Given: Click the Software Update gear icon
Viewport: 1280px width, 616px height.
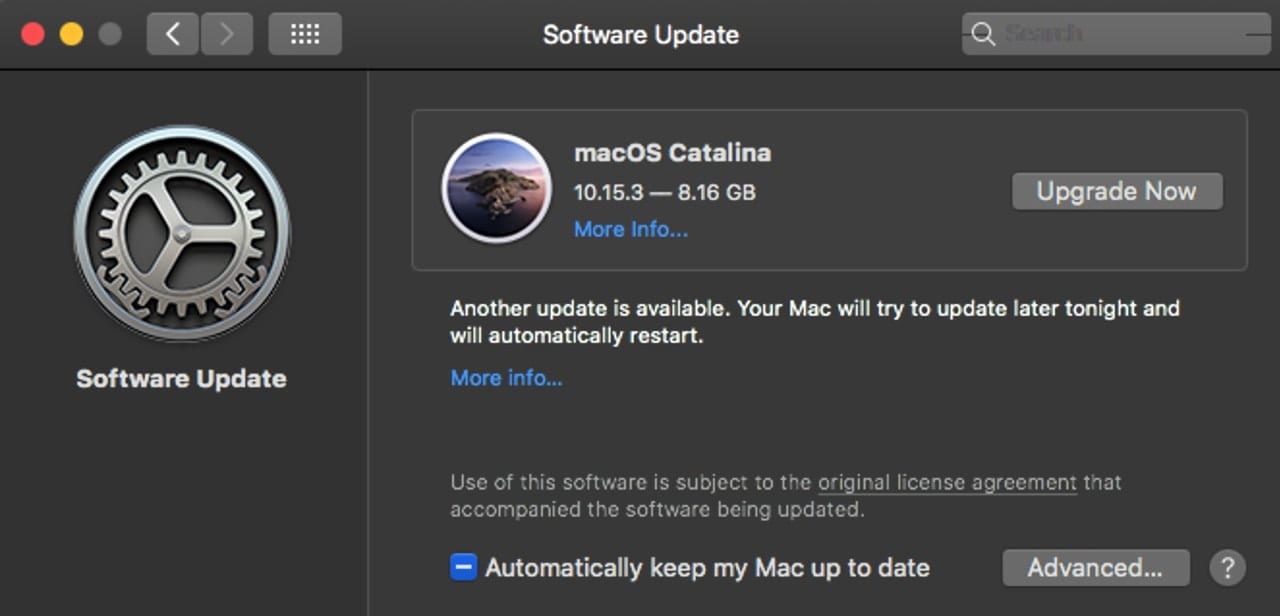Looking at the screenshot, I should click(182, 233).
